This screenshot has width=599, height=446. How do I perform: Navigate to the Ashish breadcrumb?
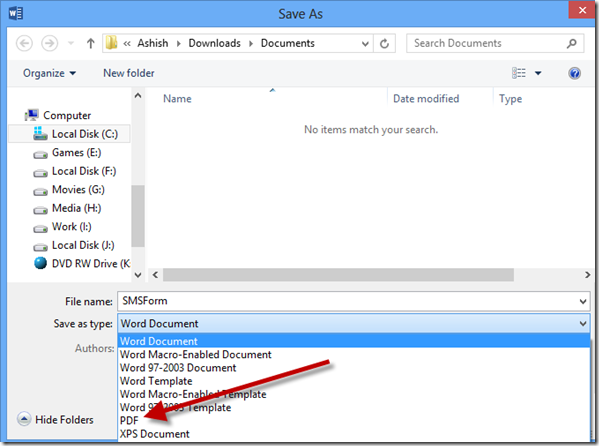pos(153,43)
